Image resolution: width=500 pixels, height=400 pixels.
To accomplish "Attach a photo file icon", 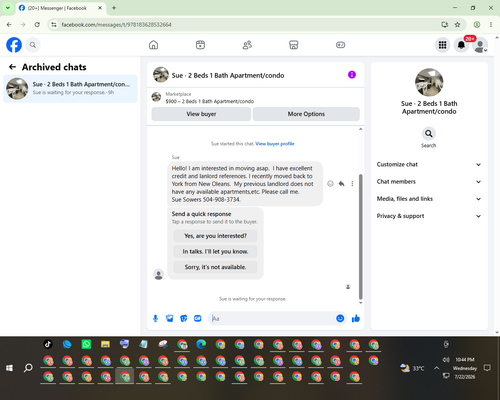I will coord(170,318).
